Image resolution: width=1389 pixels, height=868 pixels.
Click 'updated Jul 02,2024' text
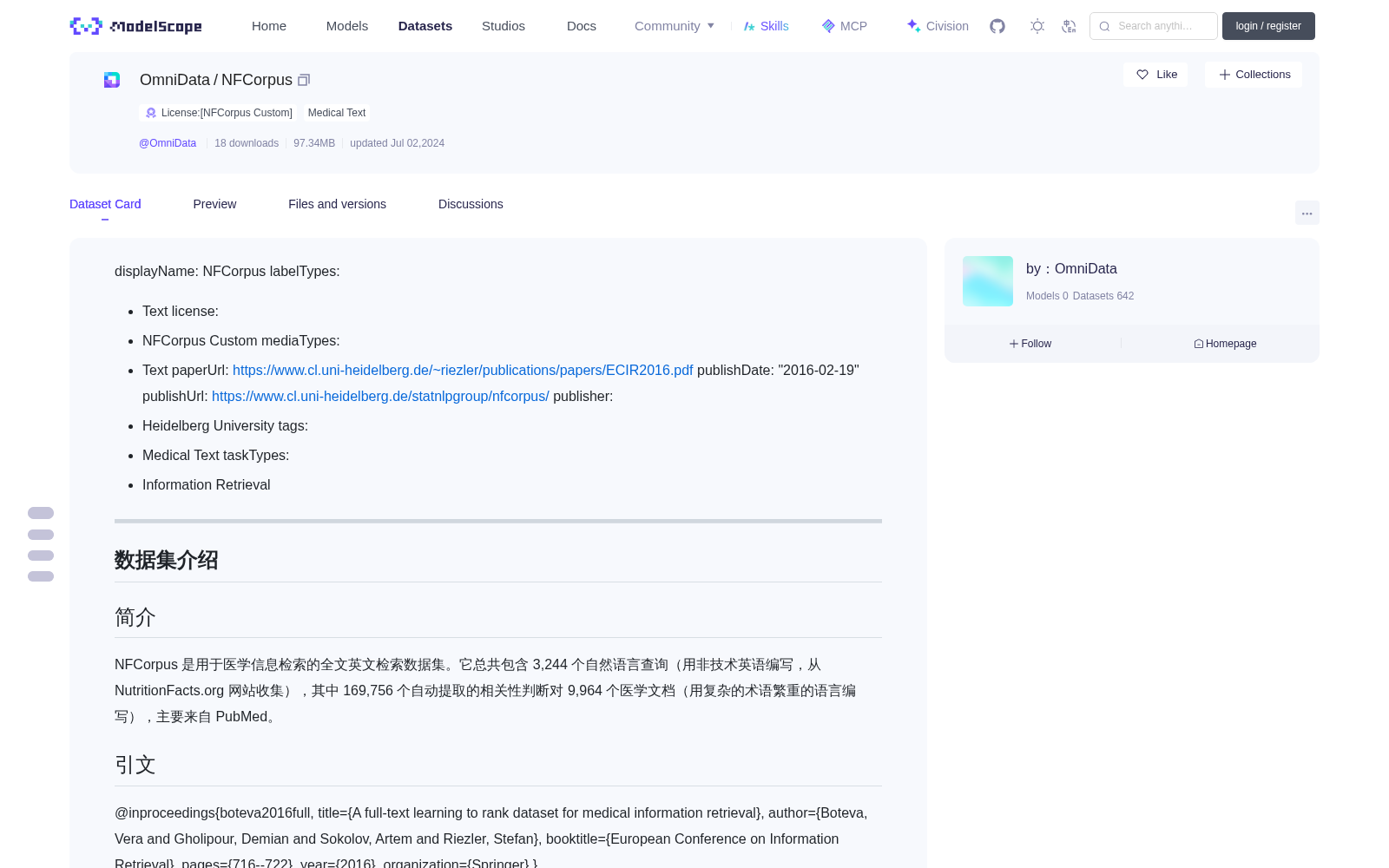[397, 143]
